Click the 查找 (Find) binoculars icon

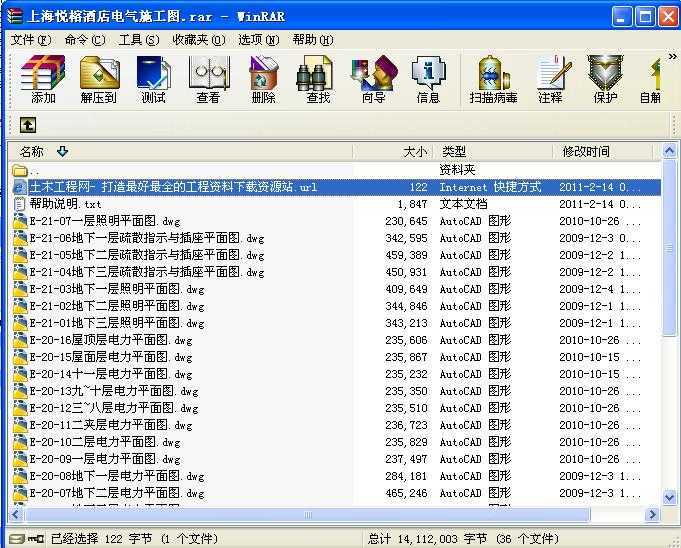tap(315, 73)
